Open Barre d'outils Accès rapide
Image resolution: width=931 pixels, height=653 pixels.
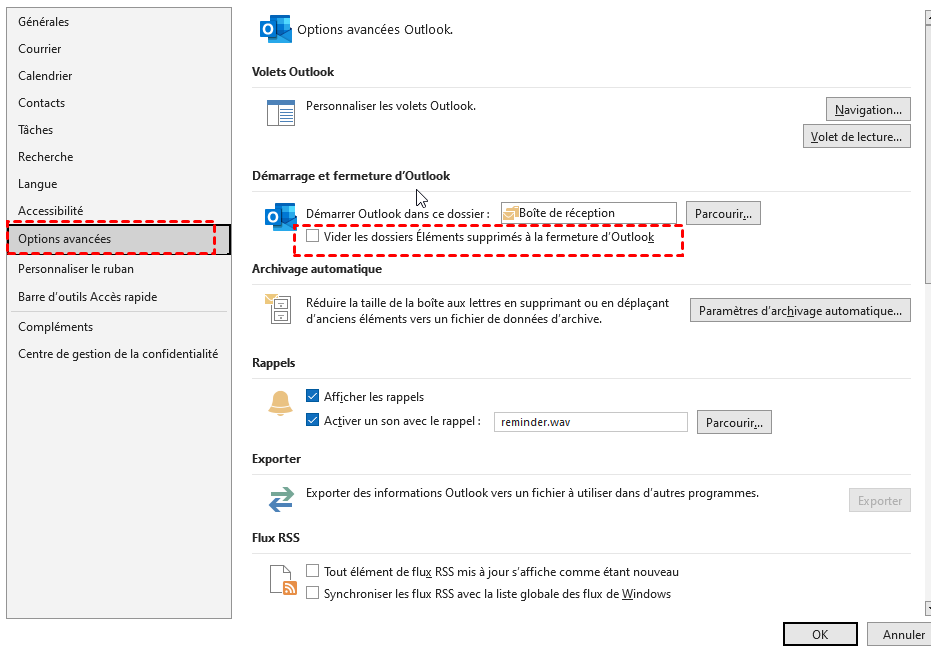point(119,297)
